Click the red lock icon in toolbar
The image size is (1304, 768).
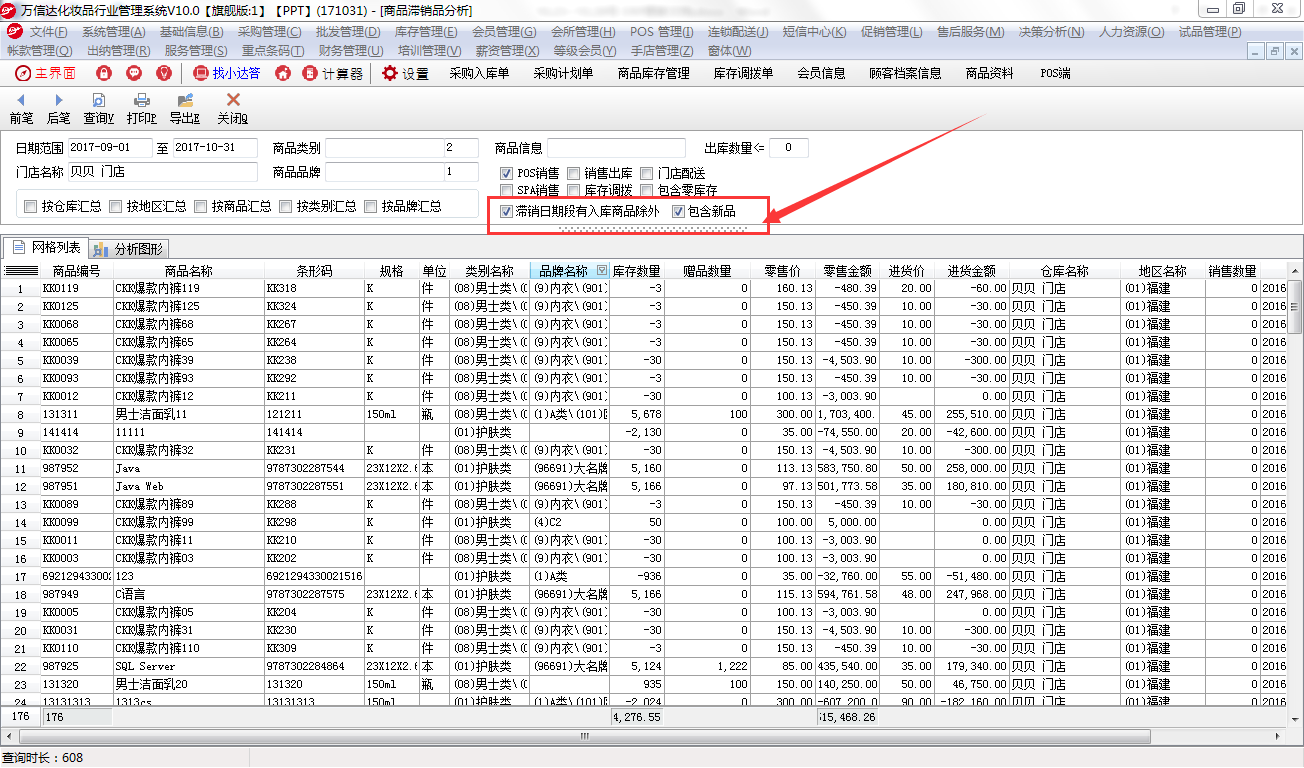click(x=103, y=73)
